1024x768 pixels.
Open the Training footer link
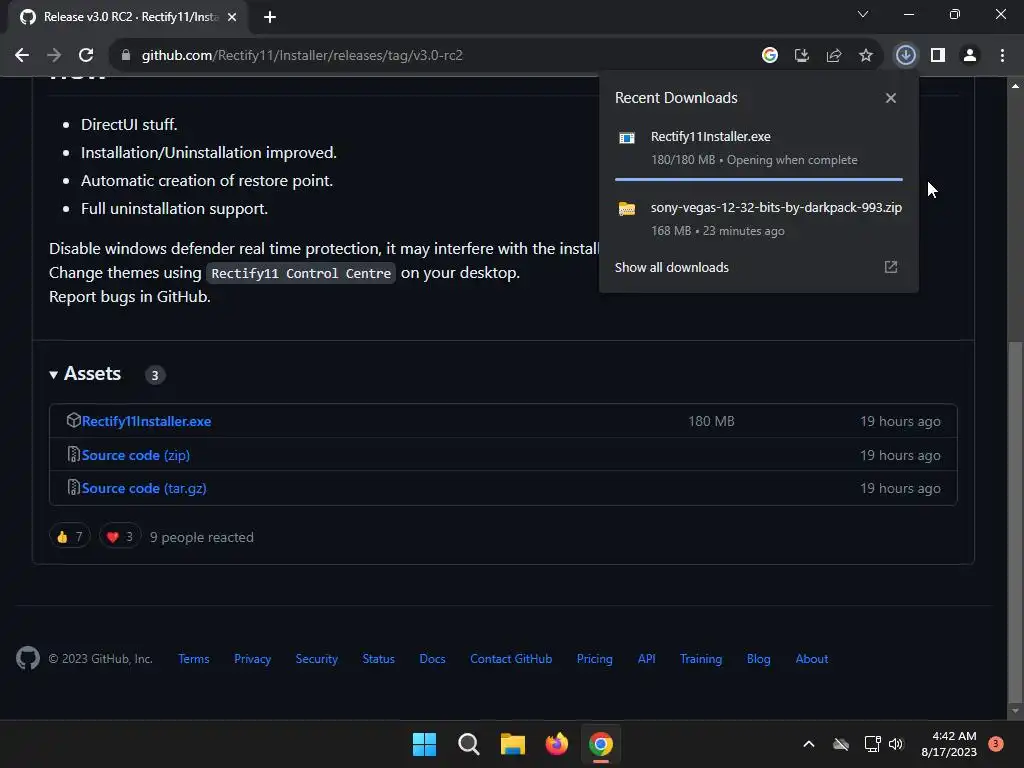pos(701,659)
